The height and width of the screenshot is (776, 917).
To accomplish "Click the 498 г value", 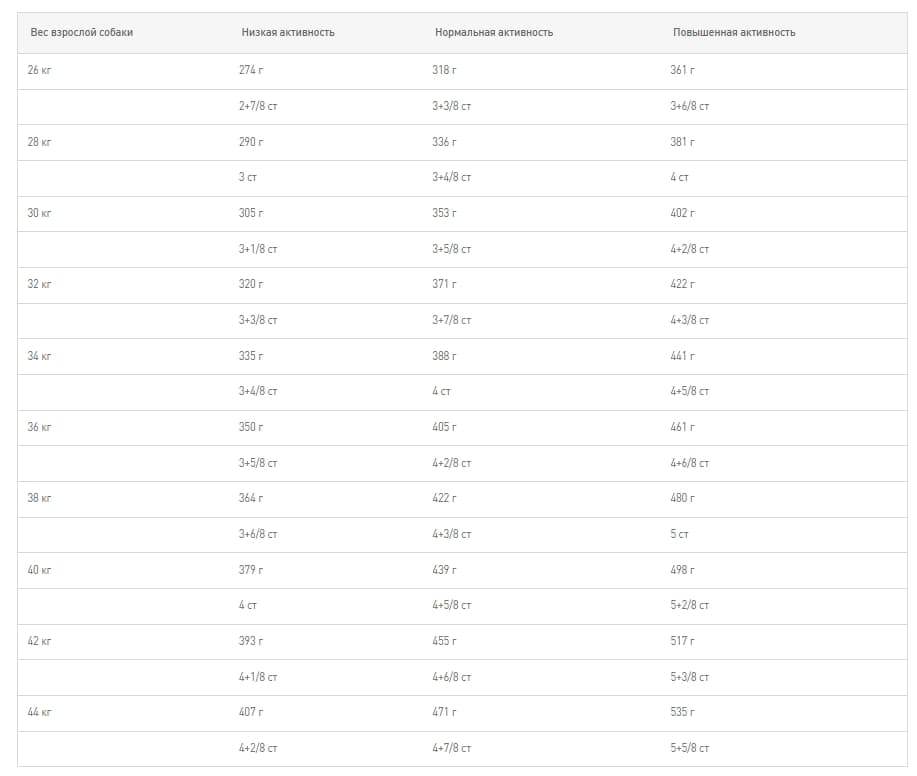I will coord(682,570).
